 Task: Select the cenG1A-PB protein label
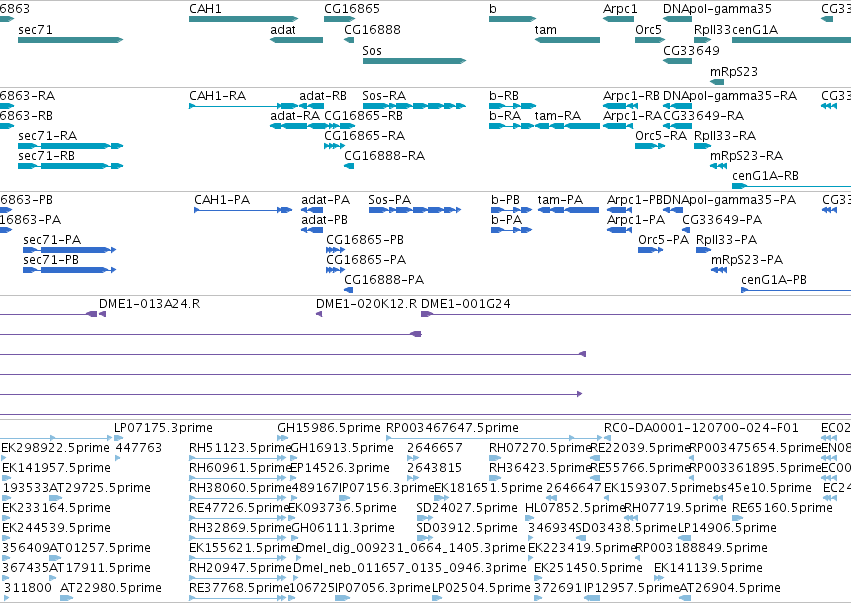(774, 280)
